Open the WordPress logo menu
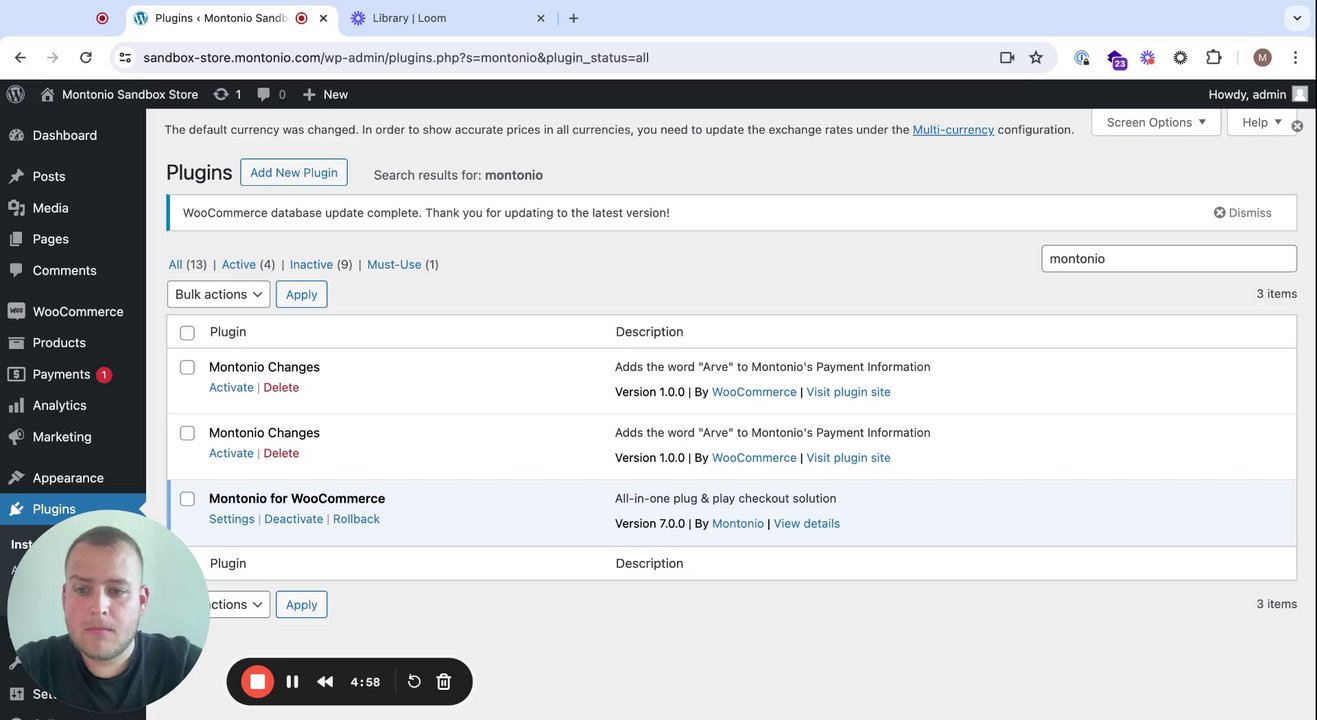Screen dimensions: 1317x720 16,94
